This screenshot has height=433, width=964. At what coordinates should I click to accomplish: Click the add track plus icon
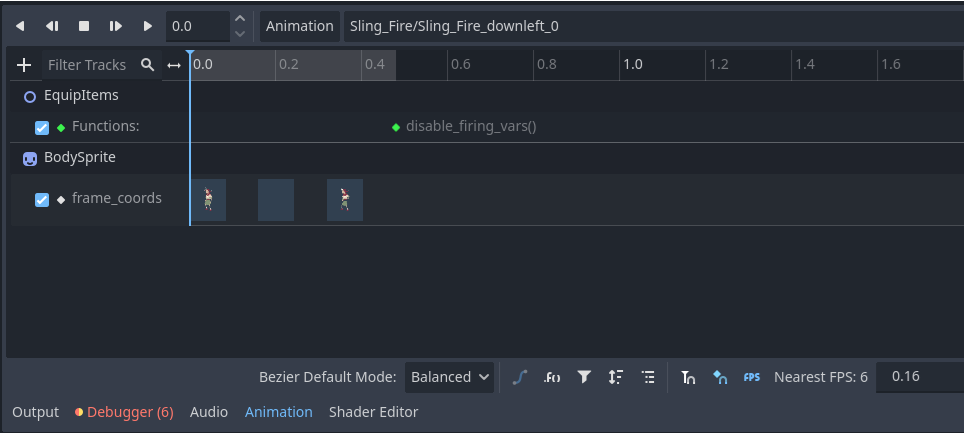(x=25, y=65)
